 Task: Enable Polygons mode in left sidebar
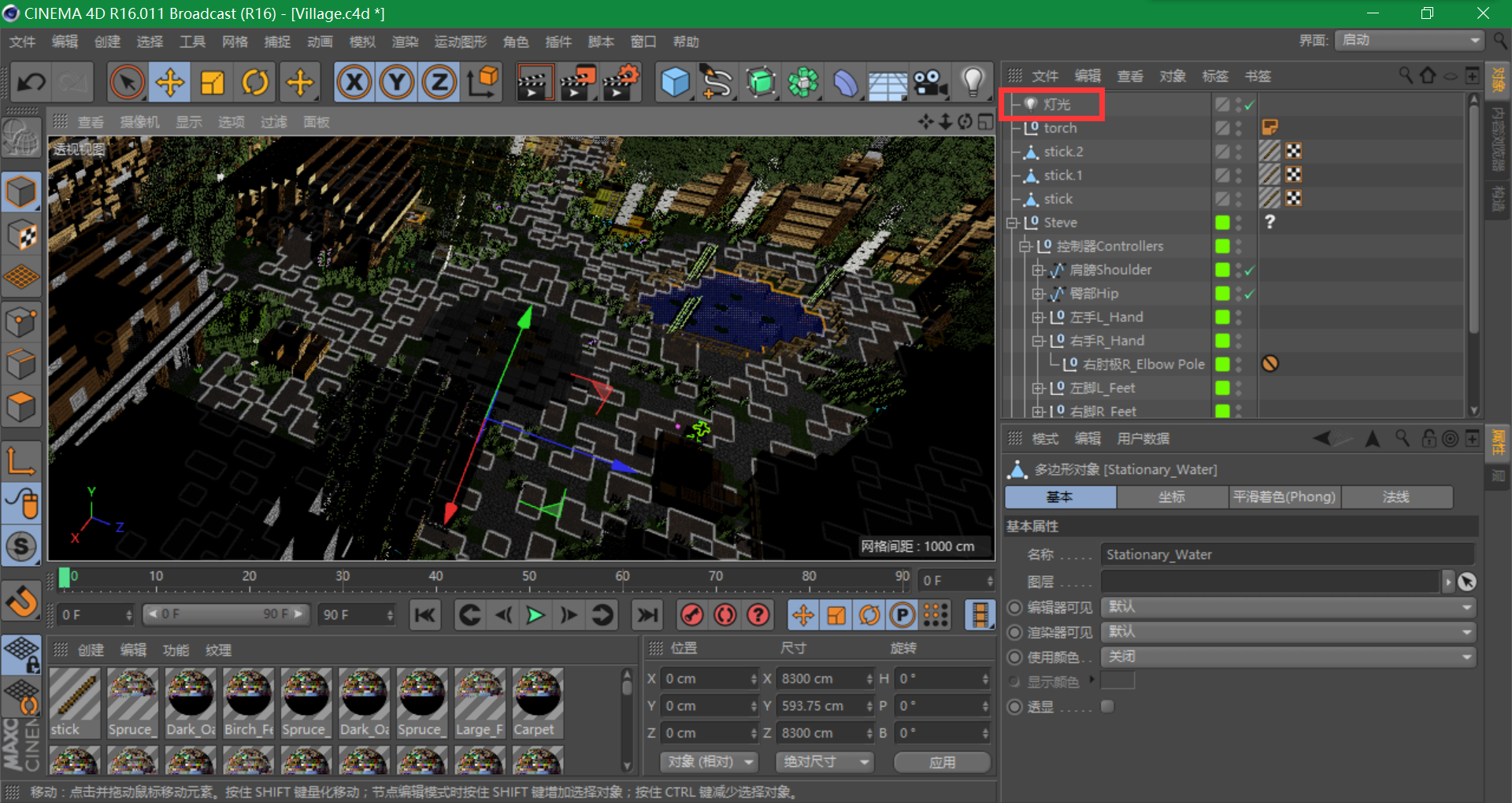pyautogui.click(x=21, y=406)
